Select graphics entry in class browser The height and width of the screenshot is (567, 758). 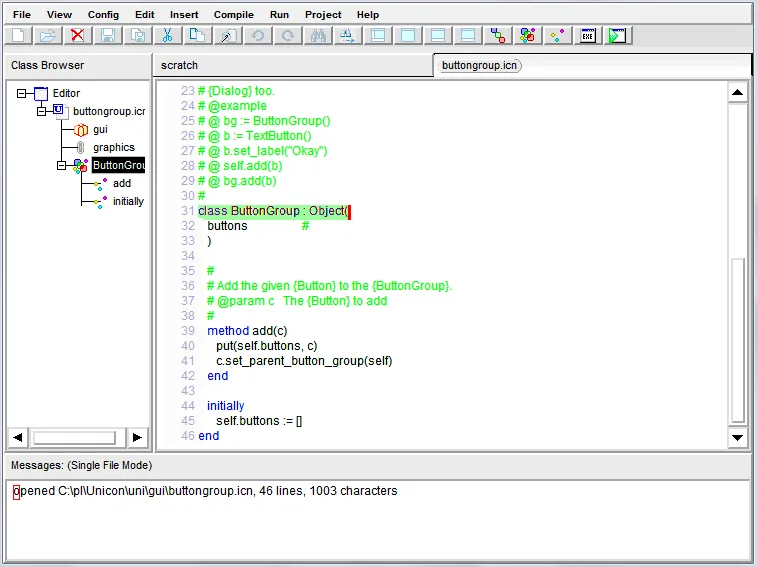(x=114, y=147)
